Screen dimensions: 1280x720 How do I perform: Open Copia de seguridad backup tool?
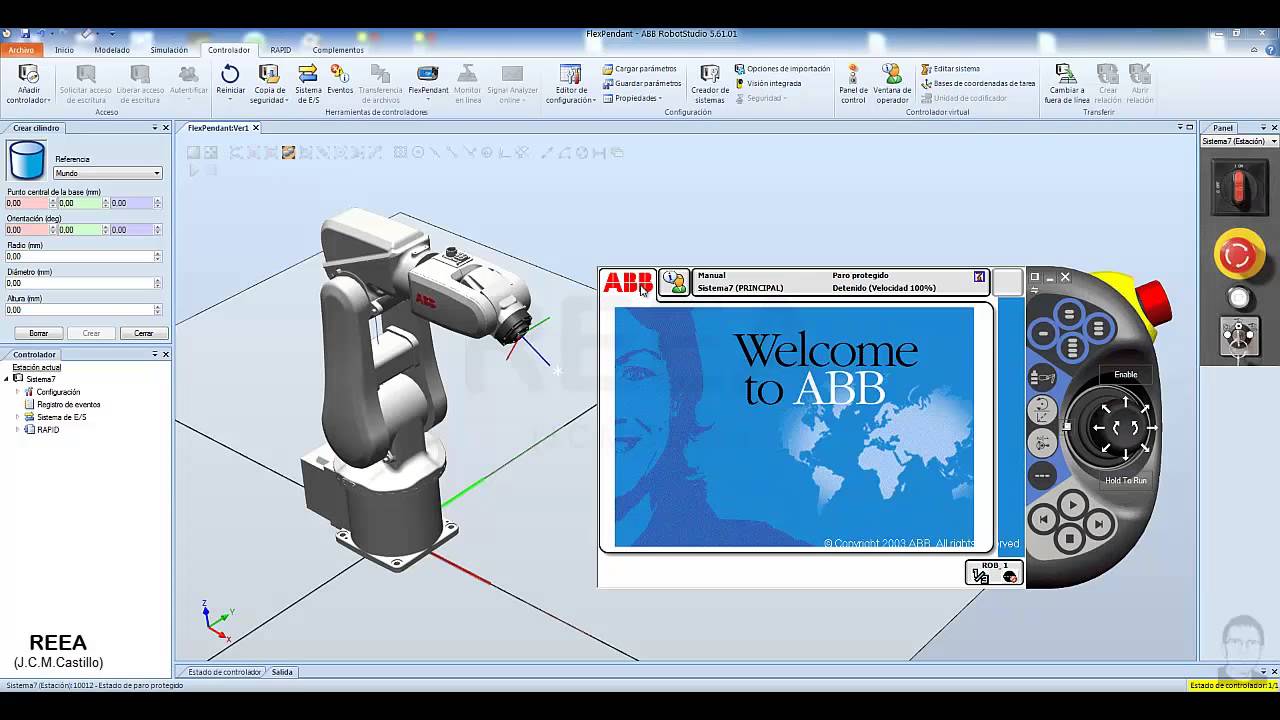268,84
